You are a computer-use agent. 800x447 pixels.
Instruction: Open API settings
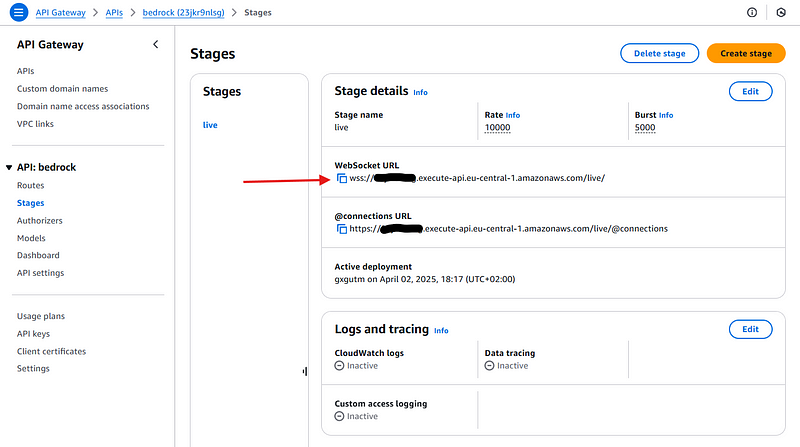[x=40, y=273]
